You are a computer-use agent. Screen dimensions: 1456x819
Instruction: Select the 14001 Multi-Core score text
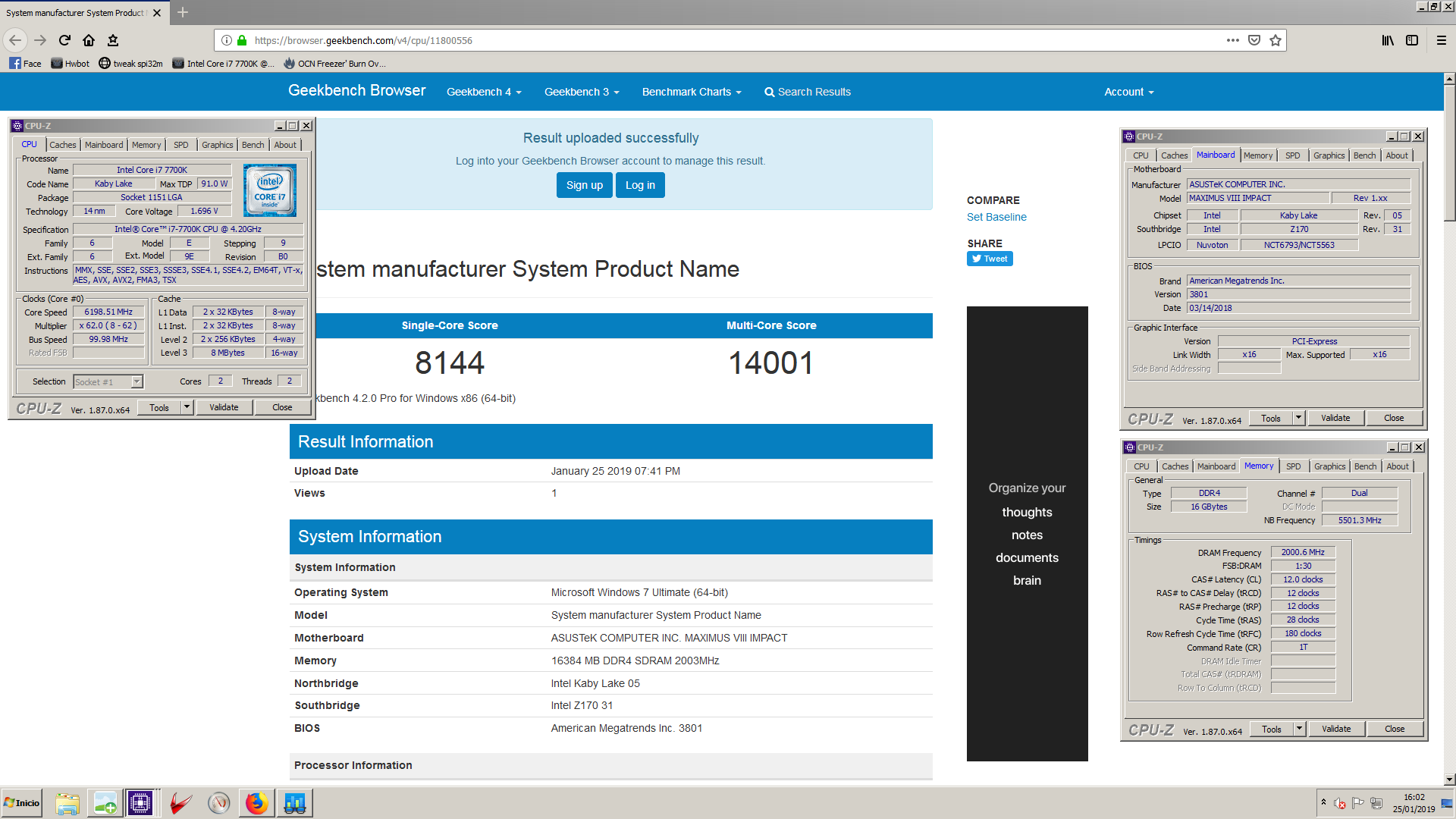771,362
